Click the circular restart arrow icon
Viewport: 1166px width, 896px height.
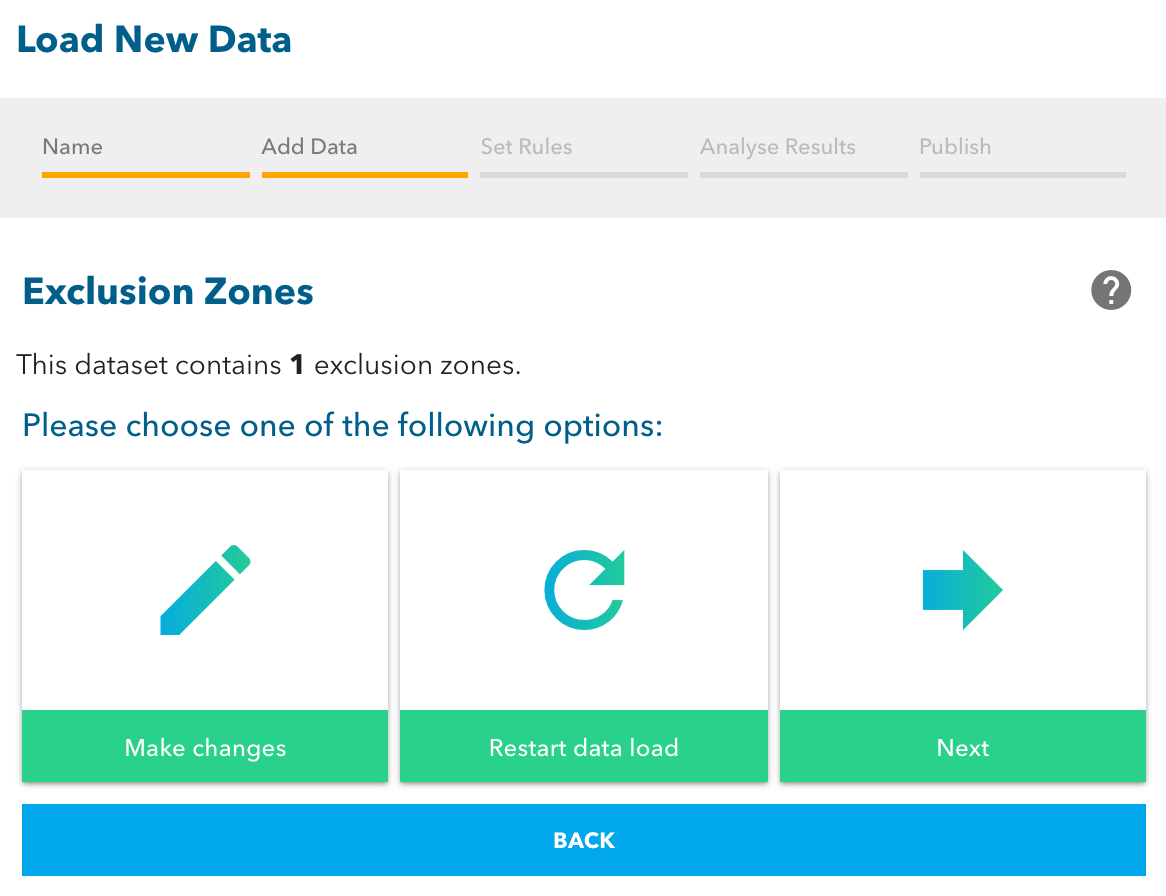[584, 590]
